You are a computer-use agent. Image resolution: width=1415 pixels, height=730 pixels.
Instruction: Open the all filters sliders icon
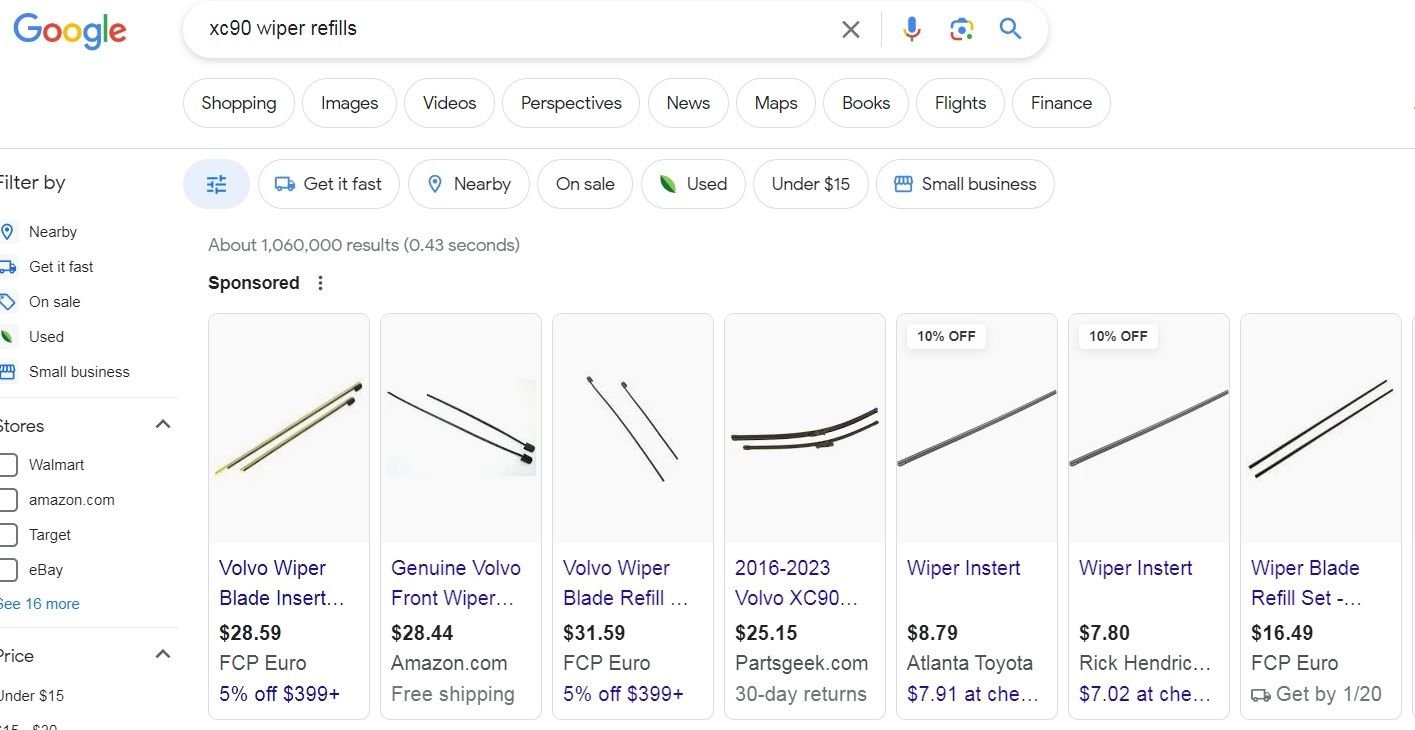click(x=216, y=184)
